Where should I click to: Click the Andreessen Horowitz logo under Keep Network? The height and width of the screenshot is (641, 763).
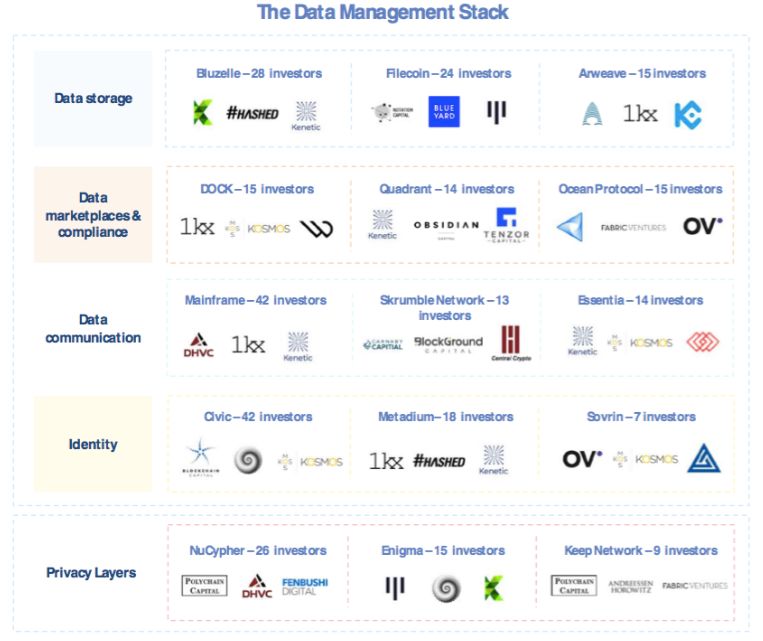pyautogui.click(x=631, y=586)
